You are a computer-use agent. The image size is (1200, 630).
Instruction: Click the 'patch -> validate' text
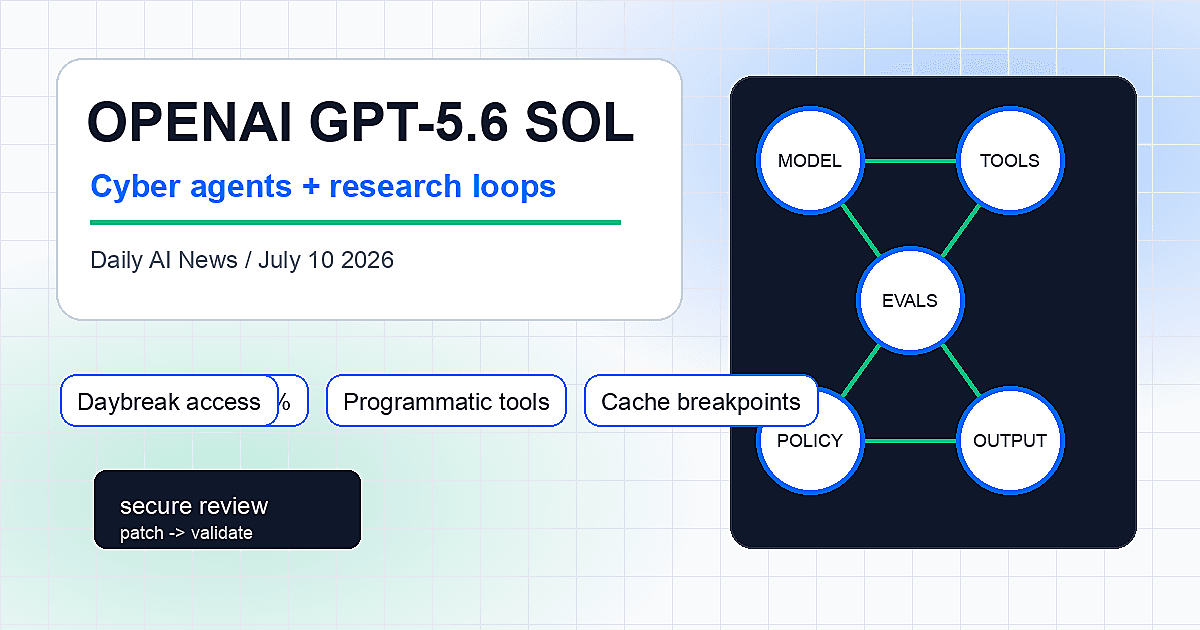coord(186,533)
